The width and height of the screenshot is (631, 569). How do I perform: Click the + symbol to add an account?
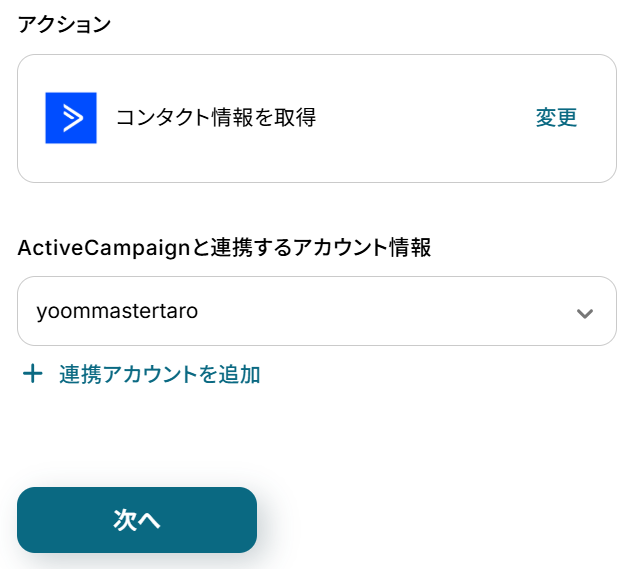pos(33,374)
